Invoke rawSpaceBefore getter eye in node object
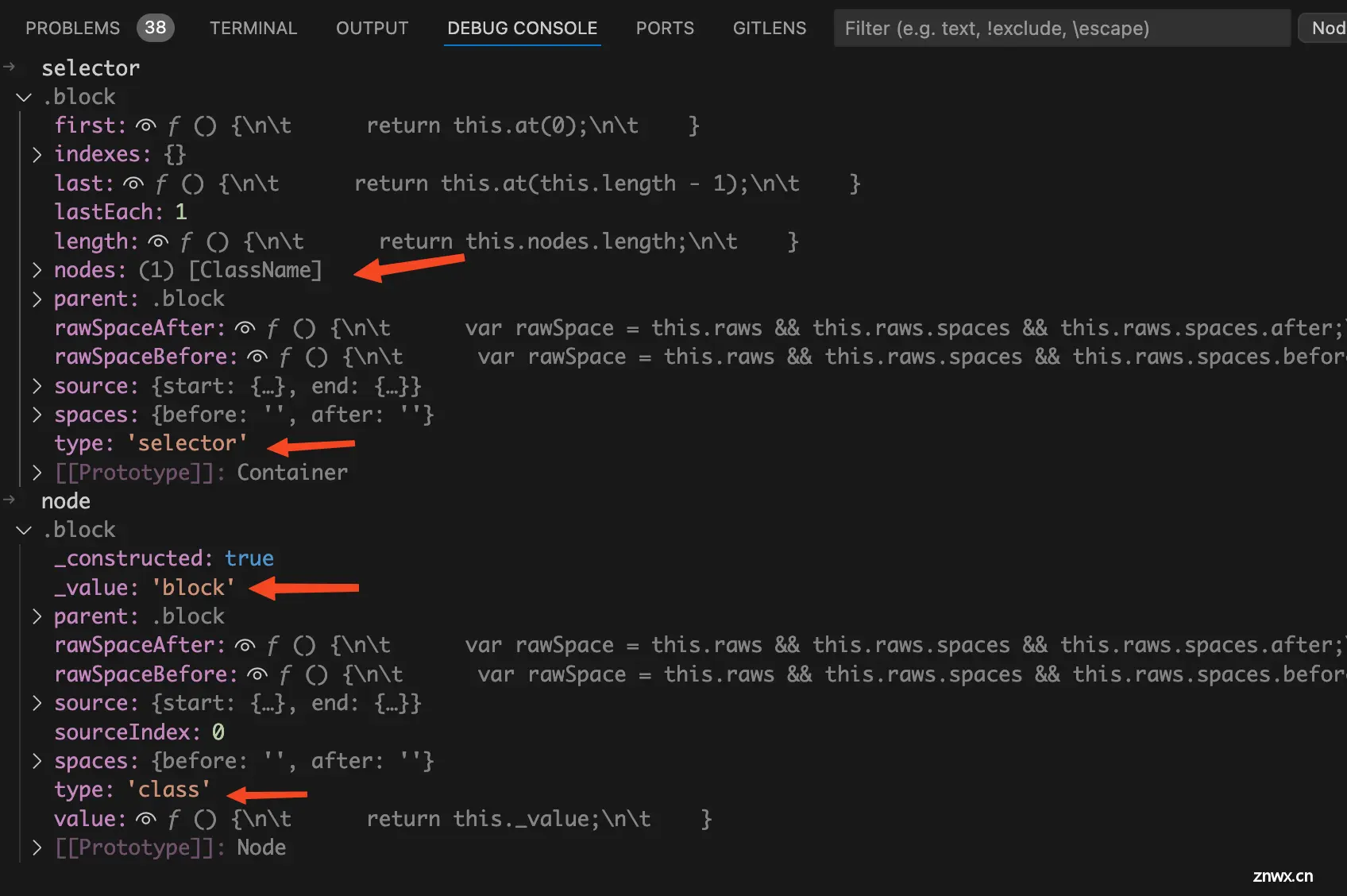The image size is (1347, 896). (x=257, y=674)
